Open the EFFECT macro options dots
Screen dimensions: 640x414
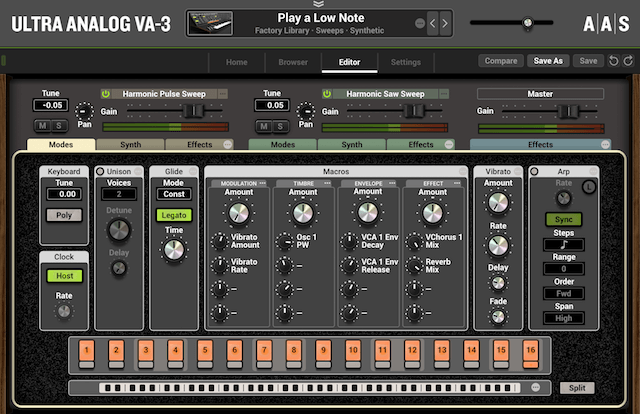tap(457, 183)
